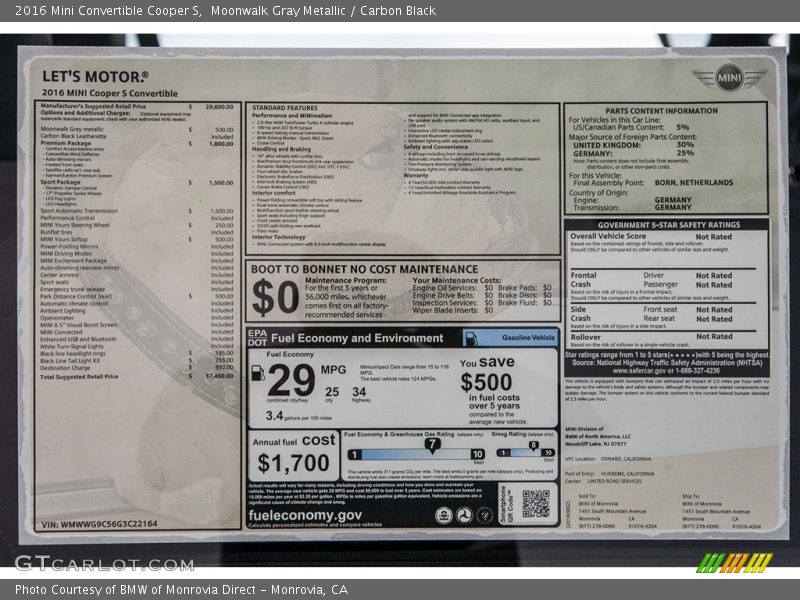800x600 pixels.
Task: Click the Annual fuel cost $1,700
Action: tap(293, 463)
